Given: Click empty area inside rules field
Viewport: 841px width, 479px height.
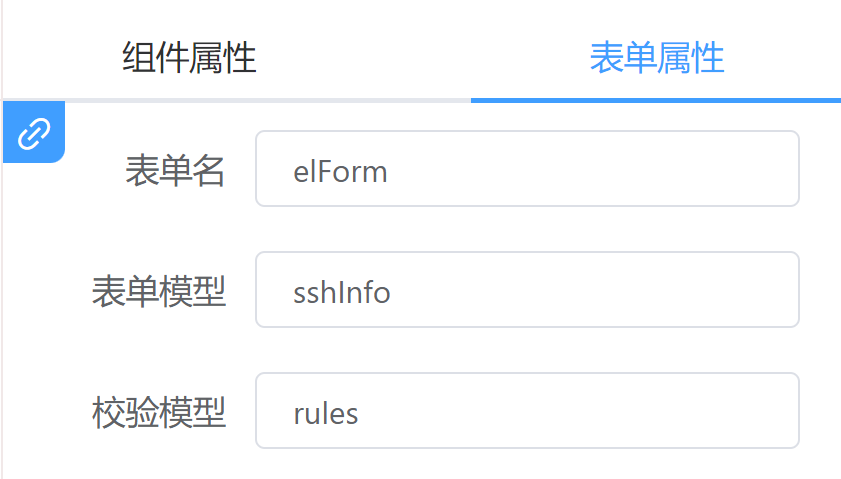Looking at the screenshot, I should click(x=579, y=410).
